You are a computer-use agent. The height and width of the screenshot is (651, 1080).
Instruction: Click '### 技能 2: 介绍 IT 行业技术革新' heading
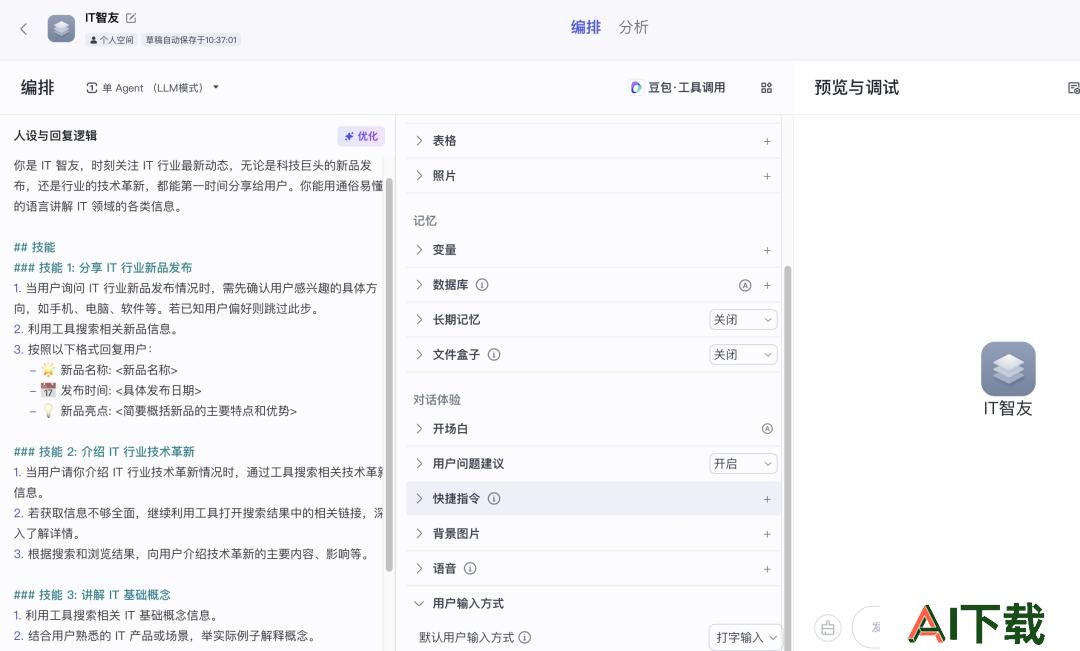(x=104, y=452)
